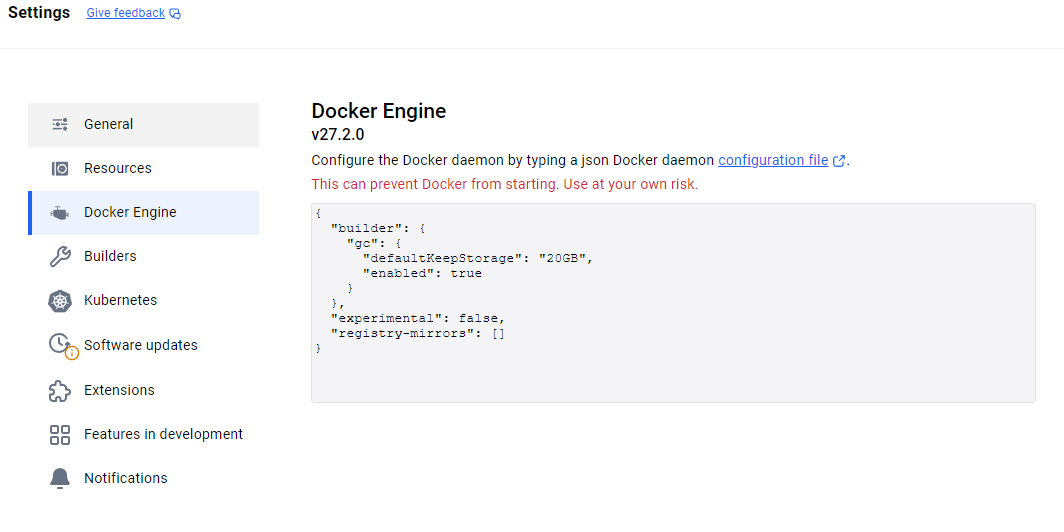Click the v27.2.0 version text
1064x532 pixels.
click(338, 134)
